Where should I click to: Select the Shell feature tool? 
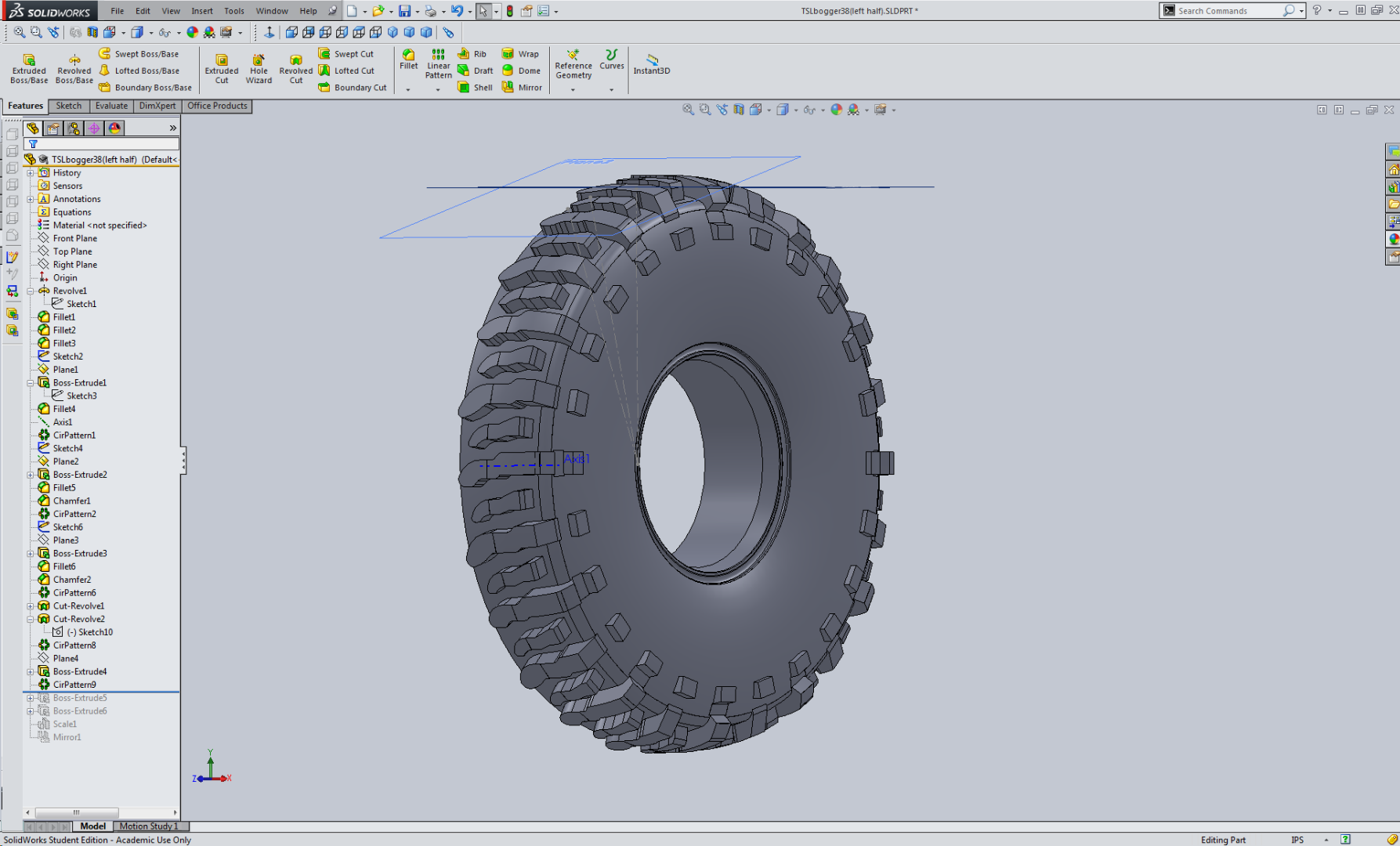[475, 87]
